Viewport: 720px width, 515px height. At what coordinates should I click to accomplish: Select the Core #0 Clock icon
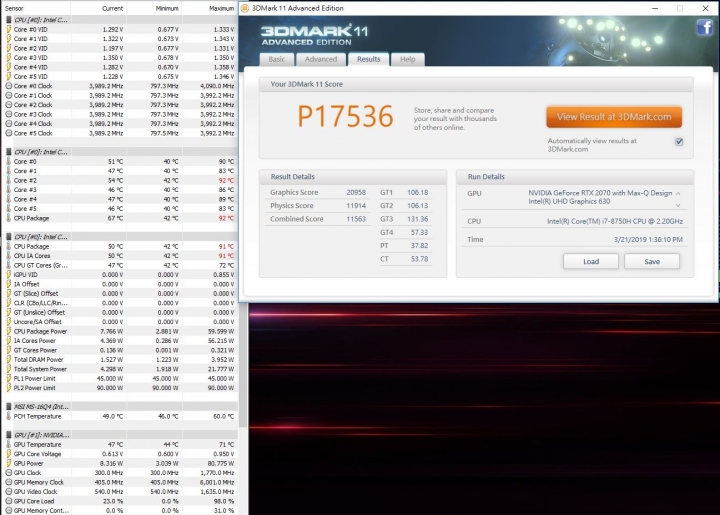(8, 86)
